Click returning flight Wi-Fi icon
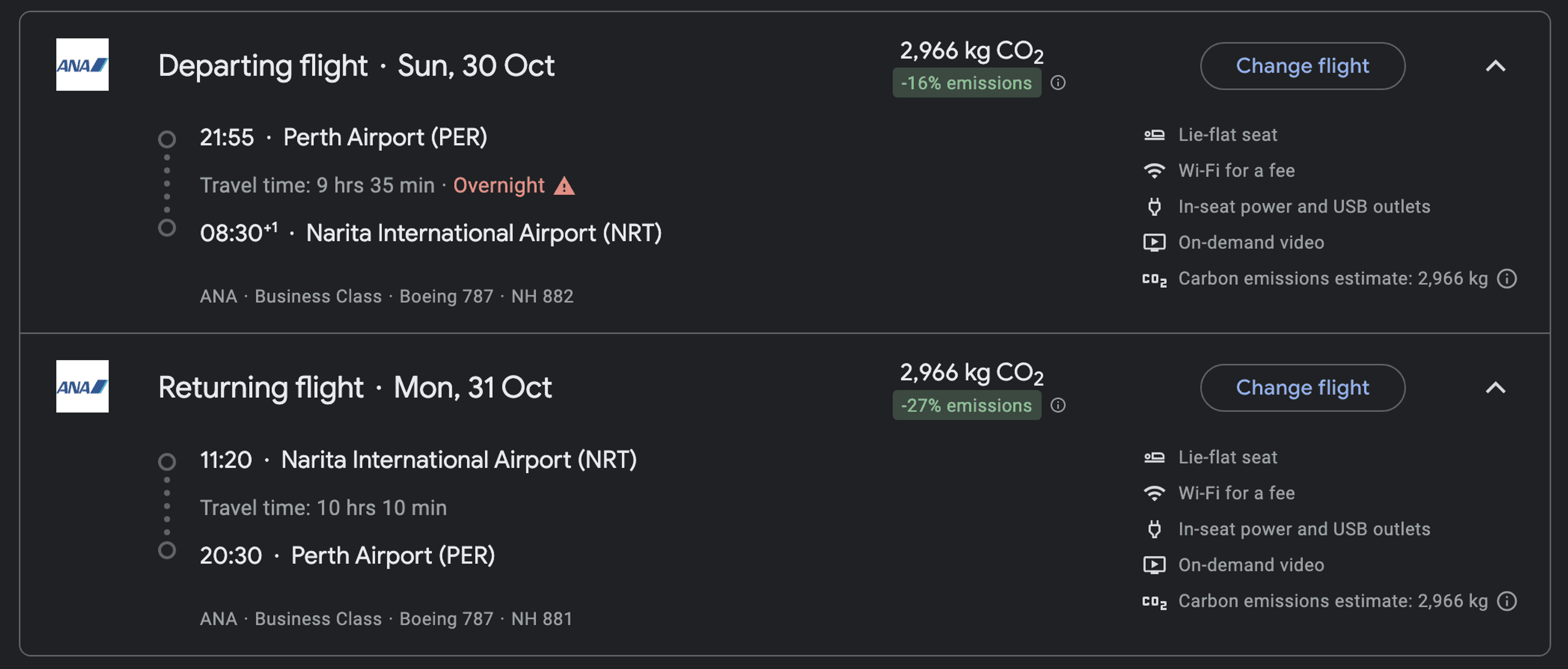Screen dimensions: 1568x669 pos(1154,493)
